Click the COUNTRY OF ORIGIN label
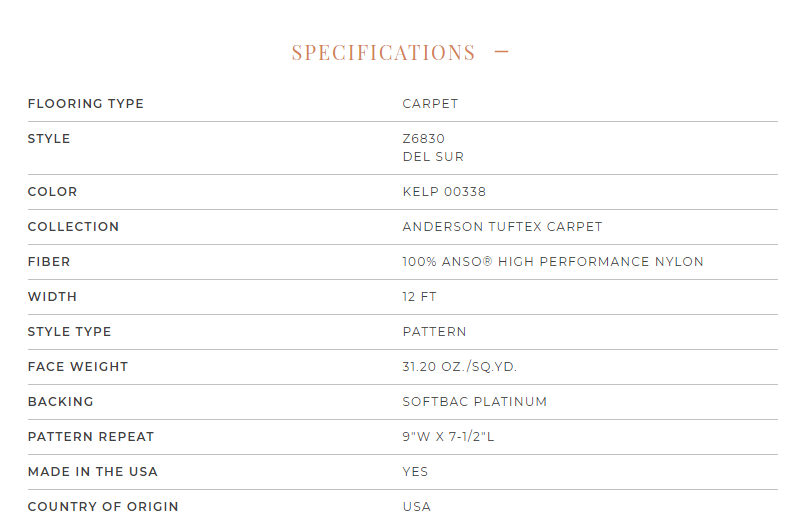 pos(103,507)
